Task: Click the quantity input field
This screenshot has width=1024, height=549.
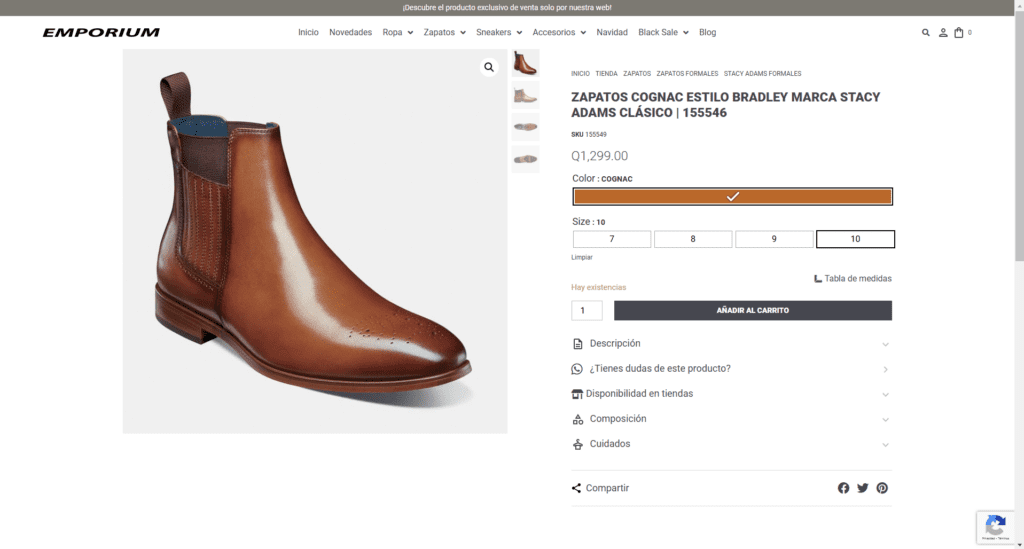Action: (x=587, y=311)
